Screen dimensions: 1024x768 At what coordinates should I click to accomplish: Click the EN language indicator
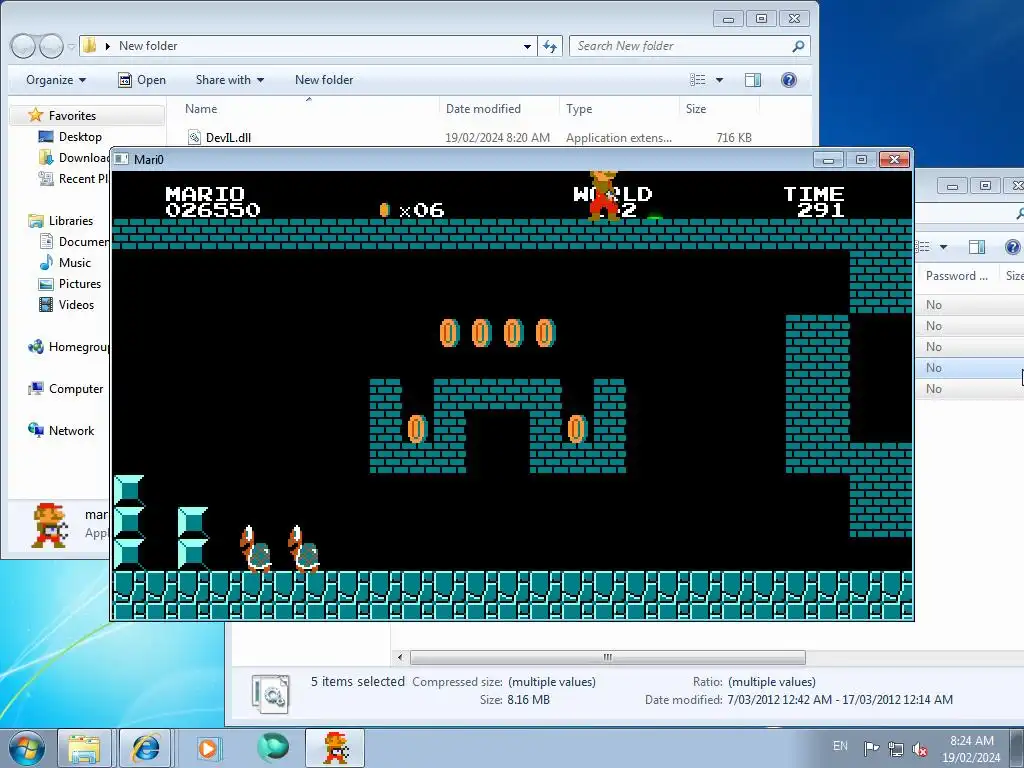[x=840, y=746]
